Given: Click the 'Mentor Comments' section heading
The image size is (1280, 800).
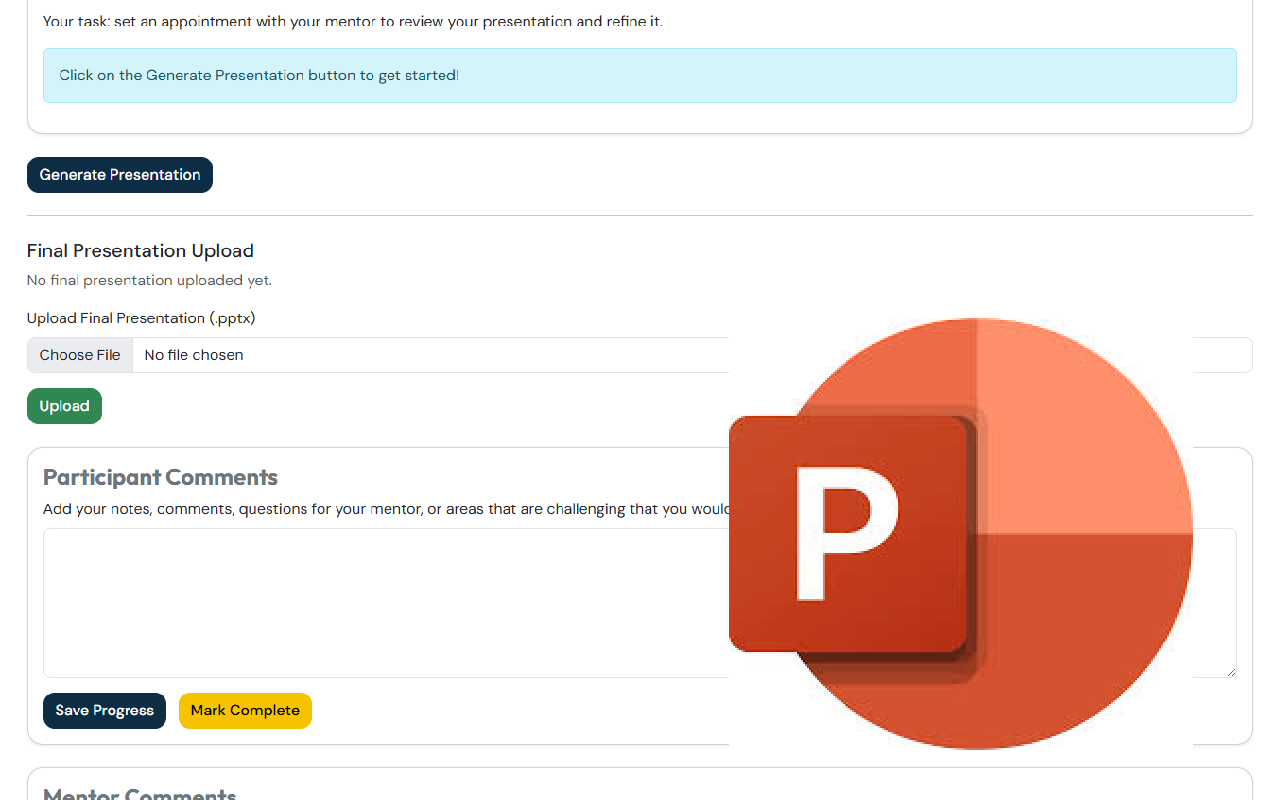Looking at the screenshot, I should [139, 794].
